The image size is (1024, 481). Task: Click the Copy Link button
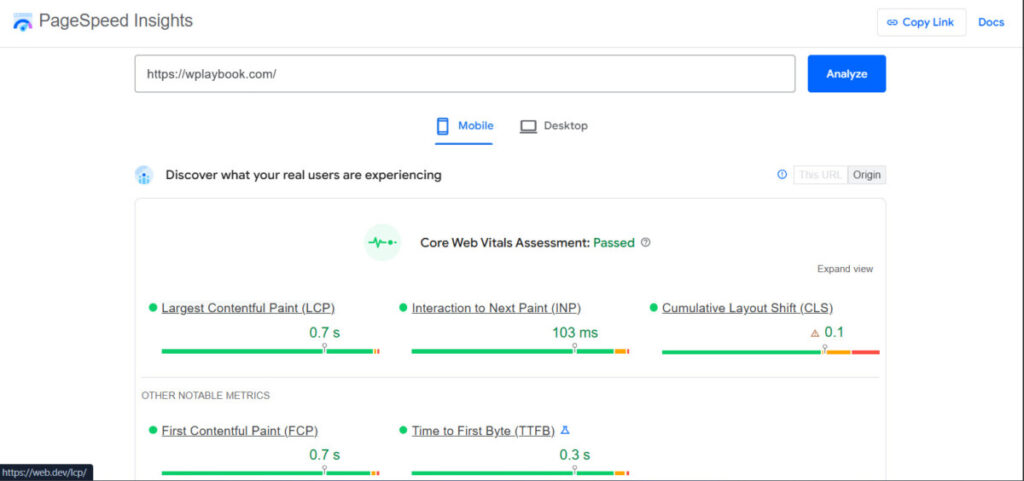(x=921, y=22)
